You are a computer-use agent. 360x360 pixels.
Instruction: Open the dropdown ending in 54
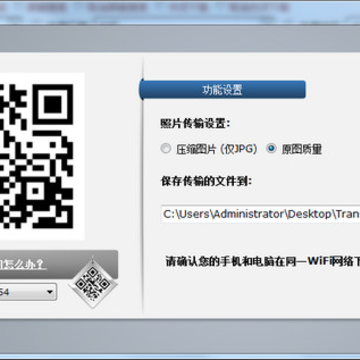(28, 292)
